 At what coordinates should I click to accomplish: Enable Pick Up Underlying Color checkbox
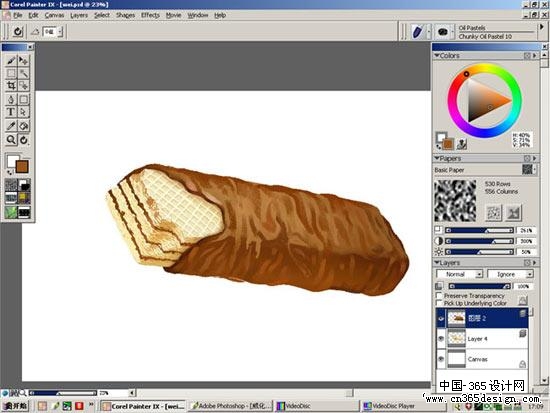pyautogui.click(x=438, y=303)
